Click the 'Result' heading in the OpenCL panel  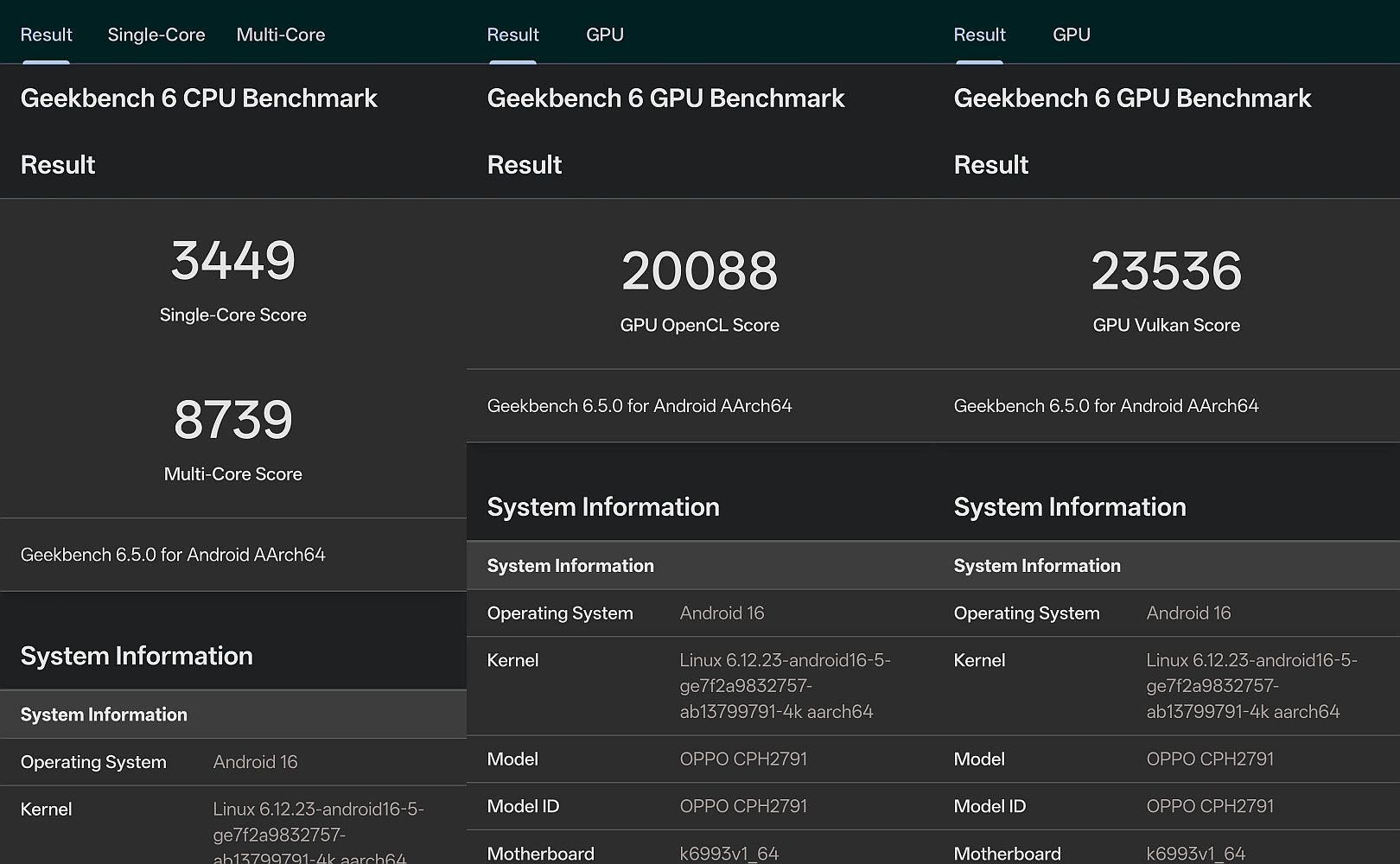[525, 165]
